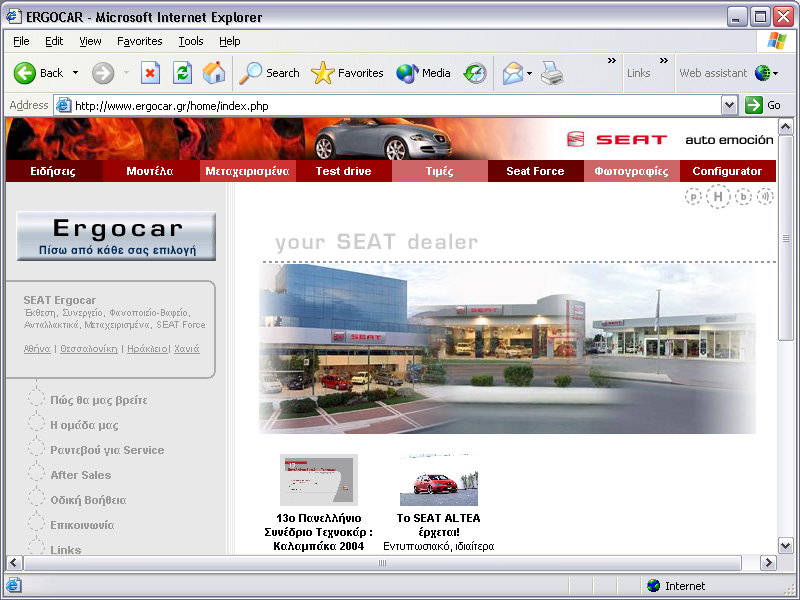Screen dimensions: 800x600
Task: Open the Help menu
Action: click(x=230, y=41)
